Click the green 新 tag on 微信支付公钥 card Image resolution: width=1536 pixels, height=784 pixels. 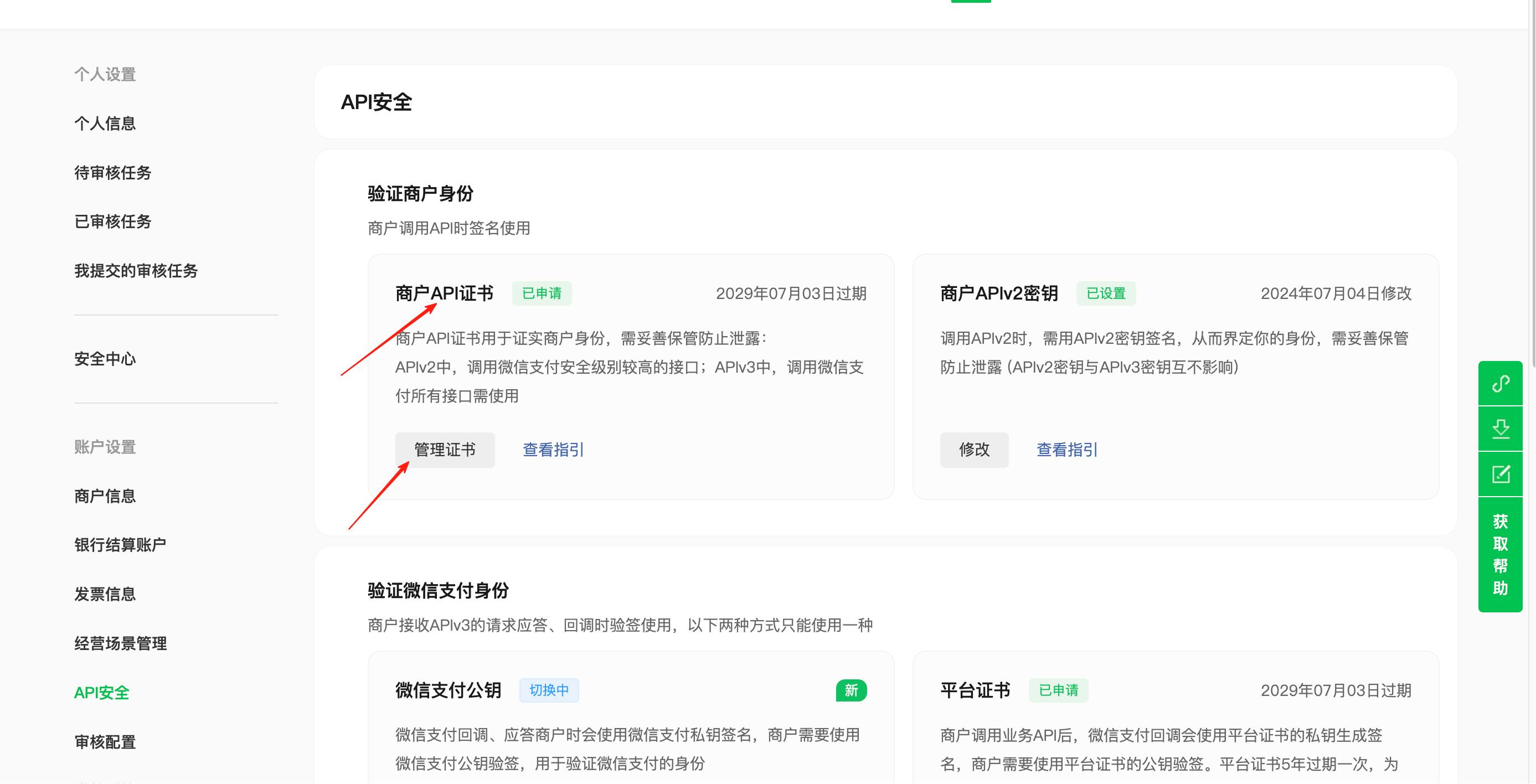point(852,691)
